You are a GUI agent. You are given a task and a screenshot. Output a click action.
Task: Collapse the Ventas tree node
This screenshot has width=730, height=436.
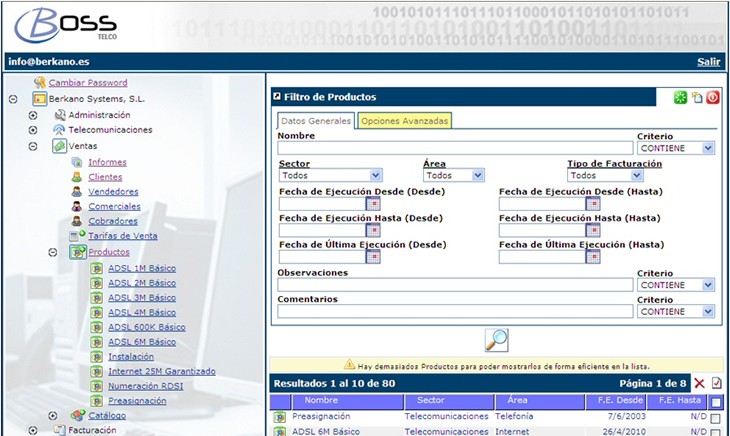32,146
